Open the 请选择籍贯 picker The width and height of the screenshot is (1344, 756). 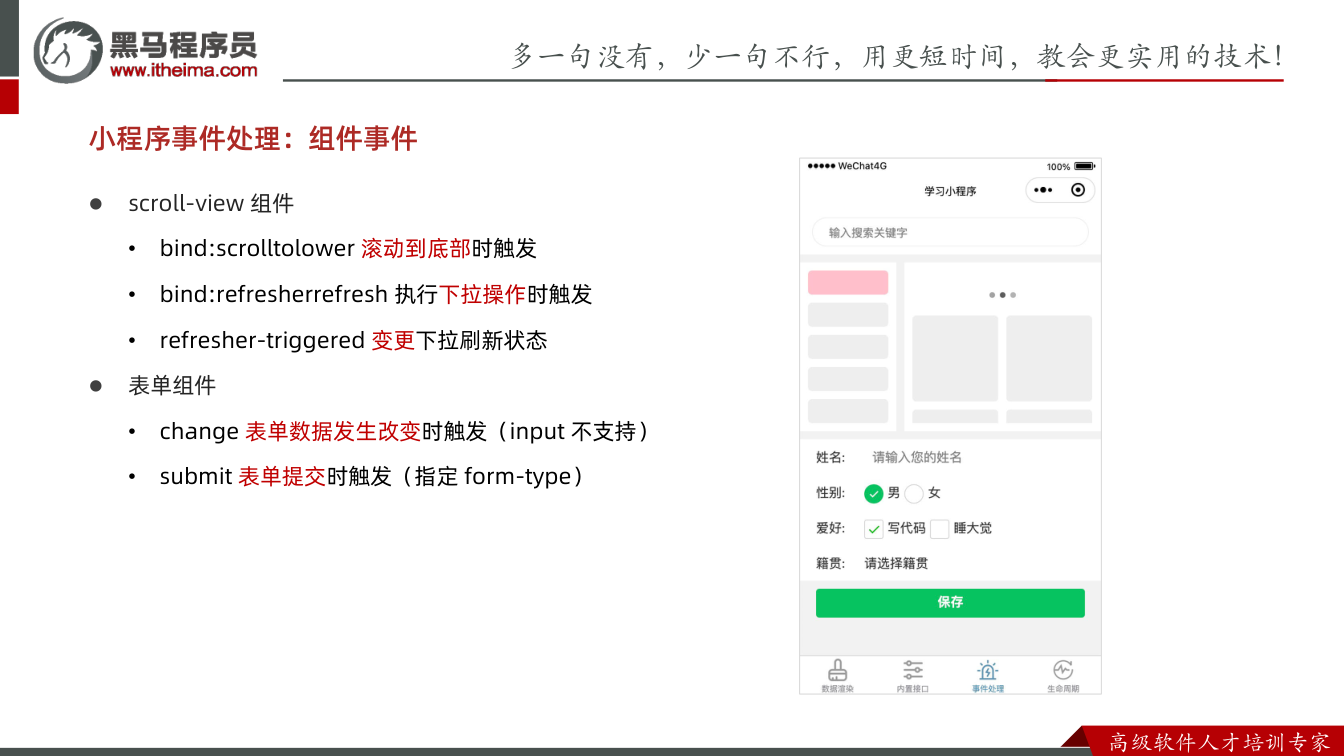click(x=897, y=564)
